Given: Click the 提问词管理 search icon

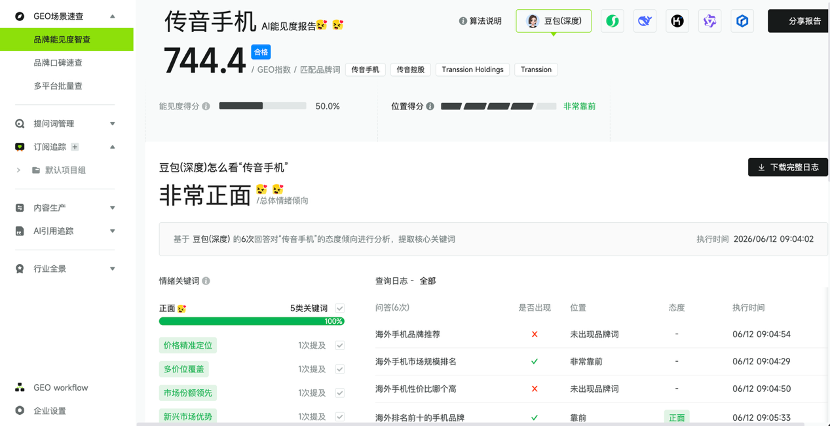Looking at the screenshot, I should [x=20, y=124].
